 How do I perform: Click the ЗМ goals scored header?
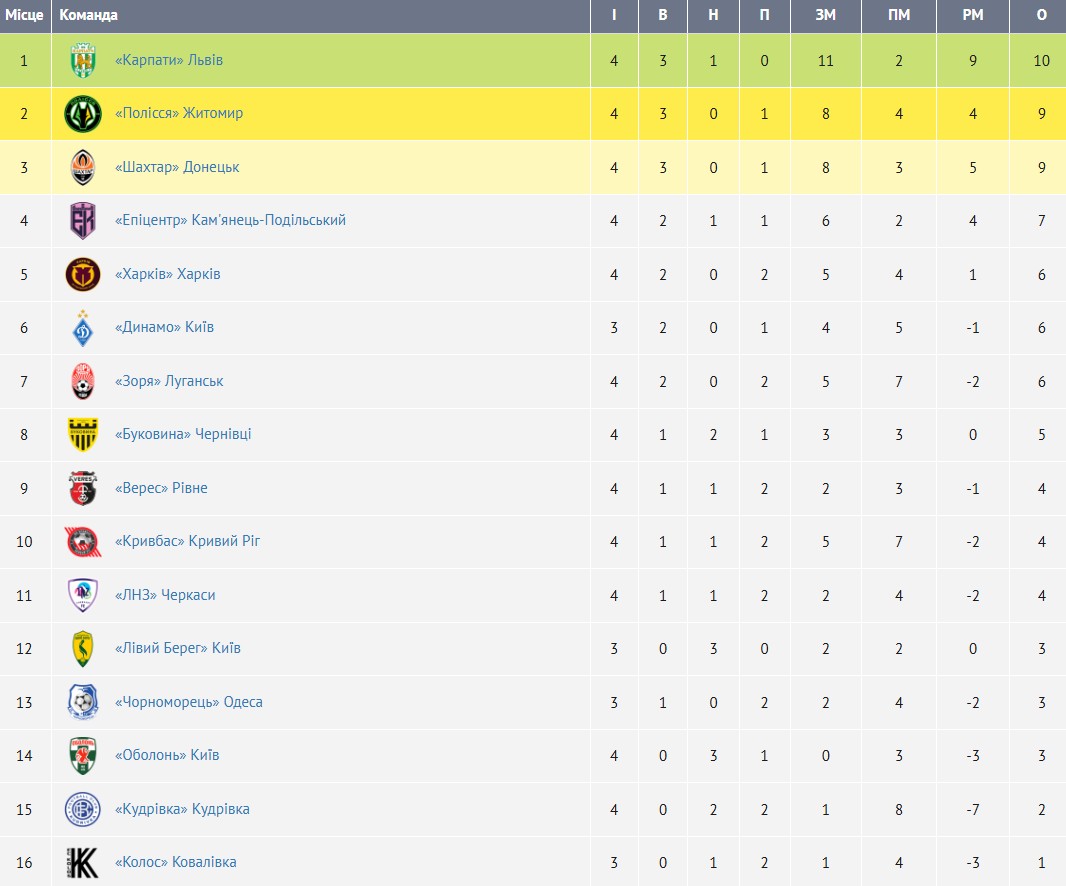click(x=825, y=15)
